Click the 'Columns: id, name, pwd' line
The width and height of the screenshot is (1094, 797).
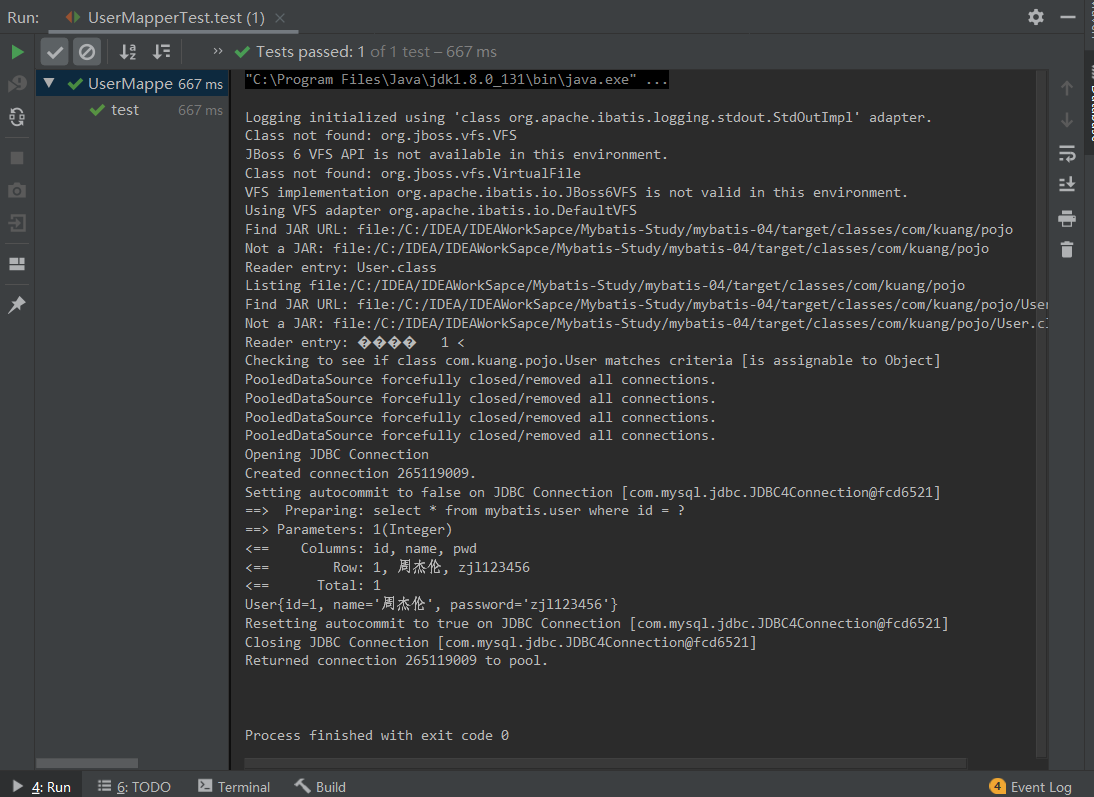click(x=361, y=549)
